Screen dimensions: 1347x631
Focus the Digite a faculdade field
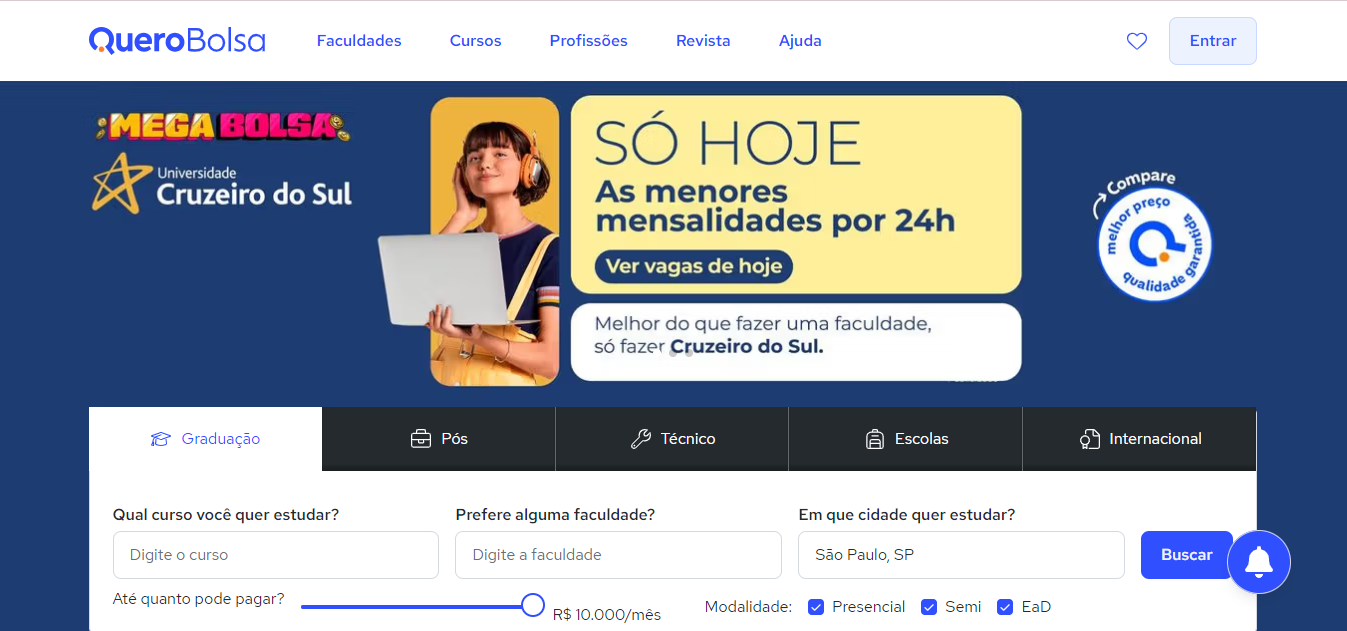point(618,555)
